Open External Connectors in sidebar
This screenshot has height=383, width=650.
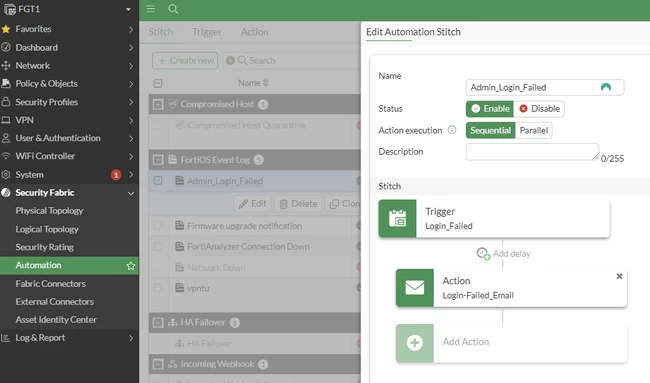click(x=55, y=302)
